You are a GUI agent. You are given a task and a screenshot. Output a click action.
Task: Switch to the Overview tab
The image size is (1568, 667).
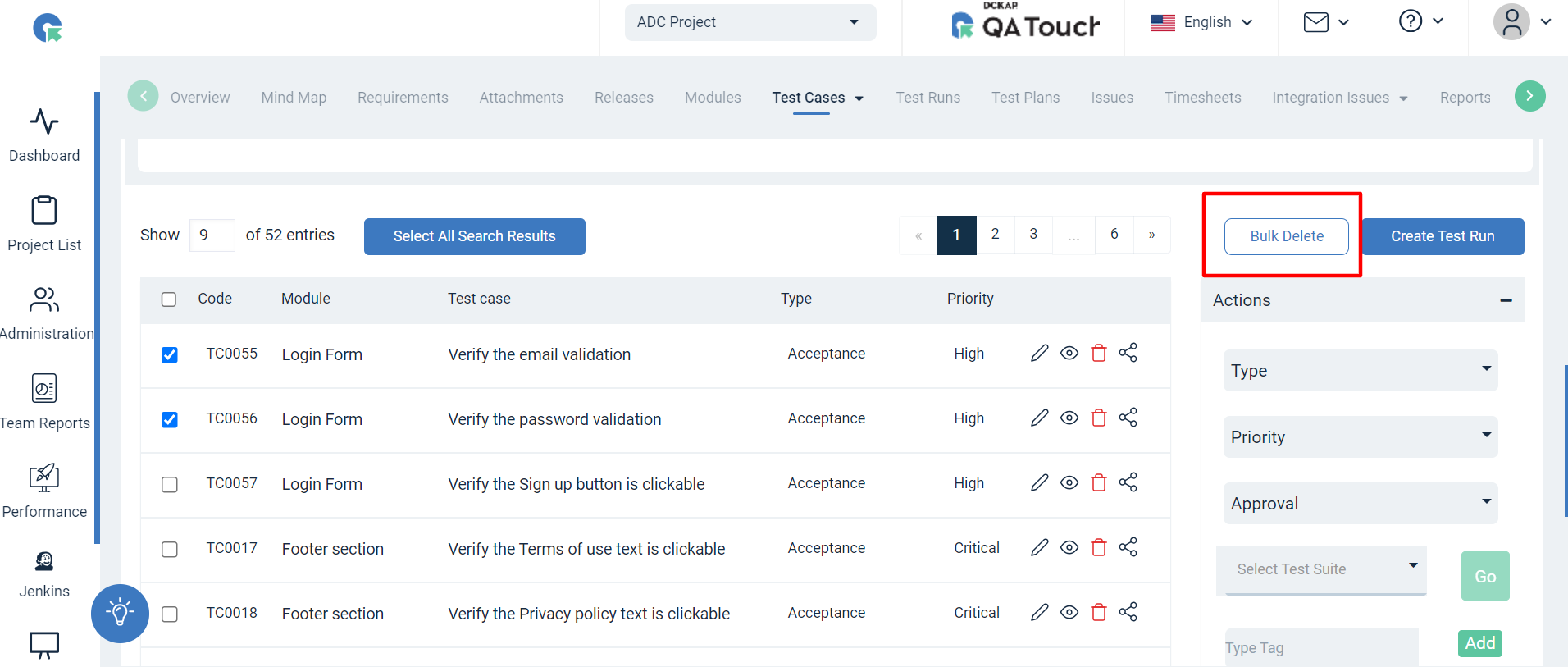pos(200,98)
